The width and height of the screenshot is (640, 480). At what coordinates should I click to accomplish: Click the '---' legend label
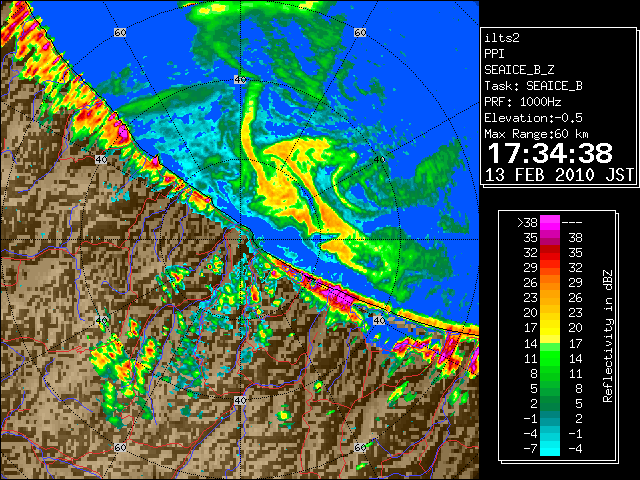click(x=572, y=223)
